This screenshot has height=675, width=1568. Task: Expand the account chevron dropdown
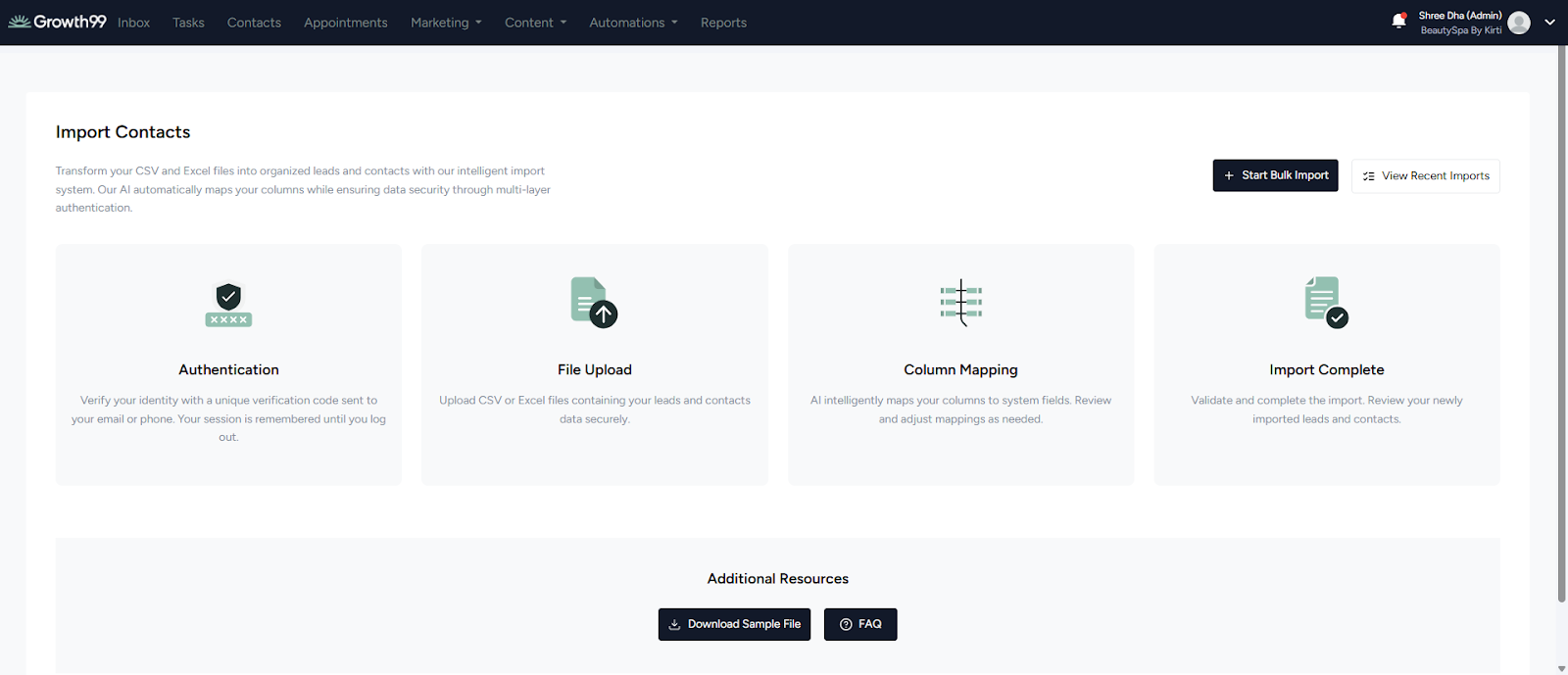coord(1549,23)
